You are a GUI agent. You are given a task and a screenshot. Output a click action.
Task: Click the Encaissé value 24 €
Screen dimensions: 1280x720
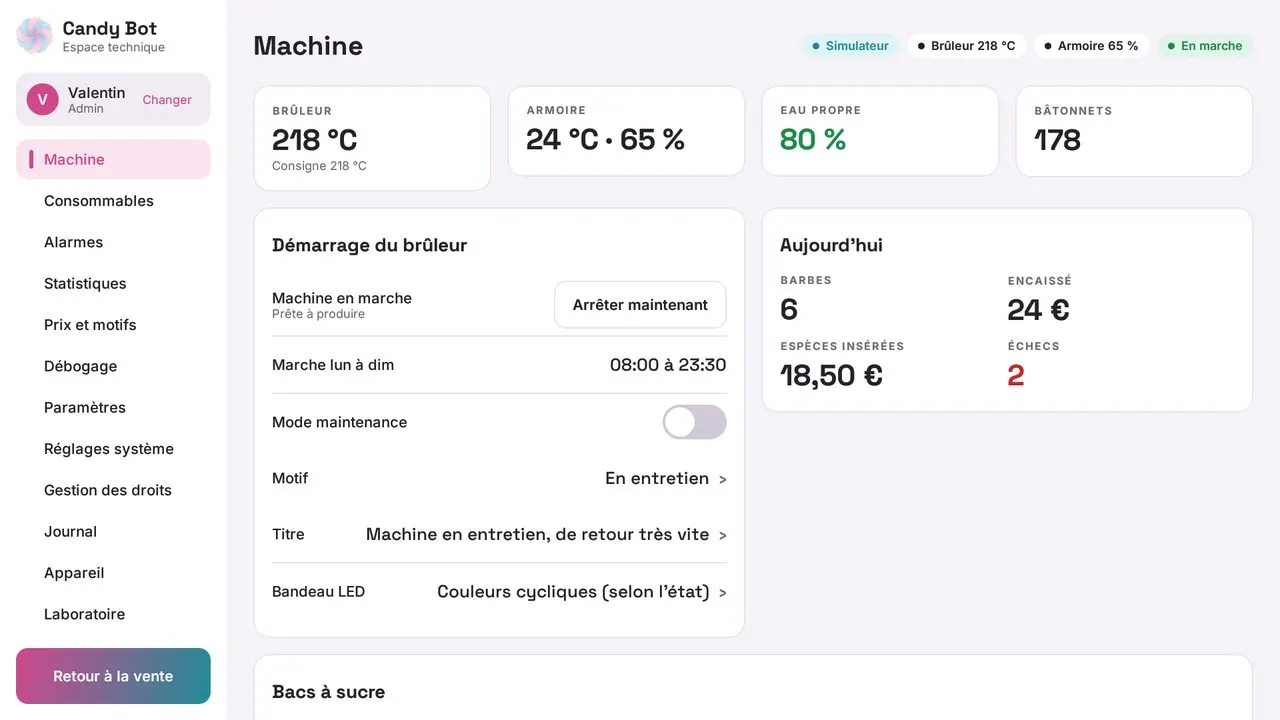point(1038,310)
